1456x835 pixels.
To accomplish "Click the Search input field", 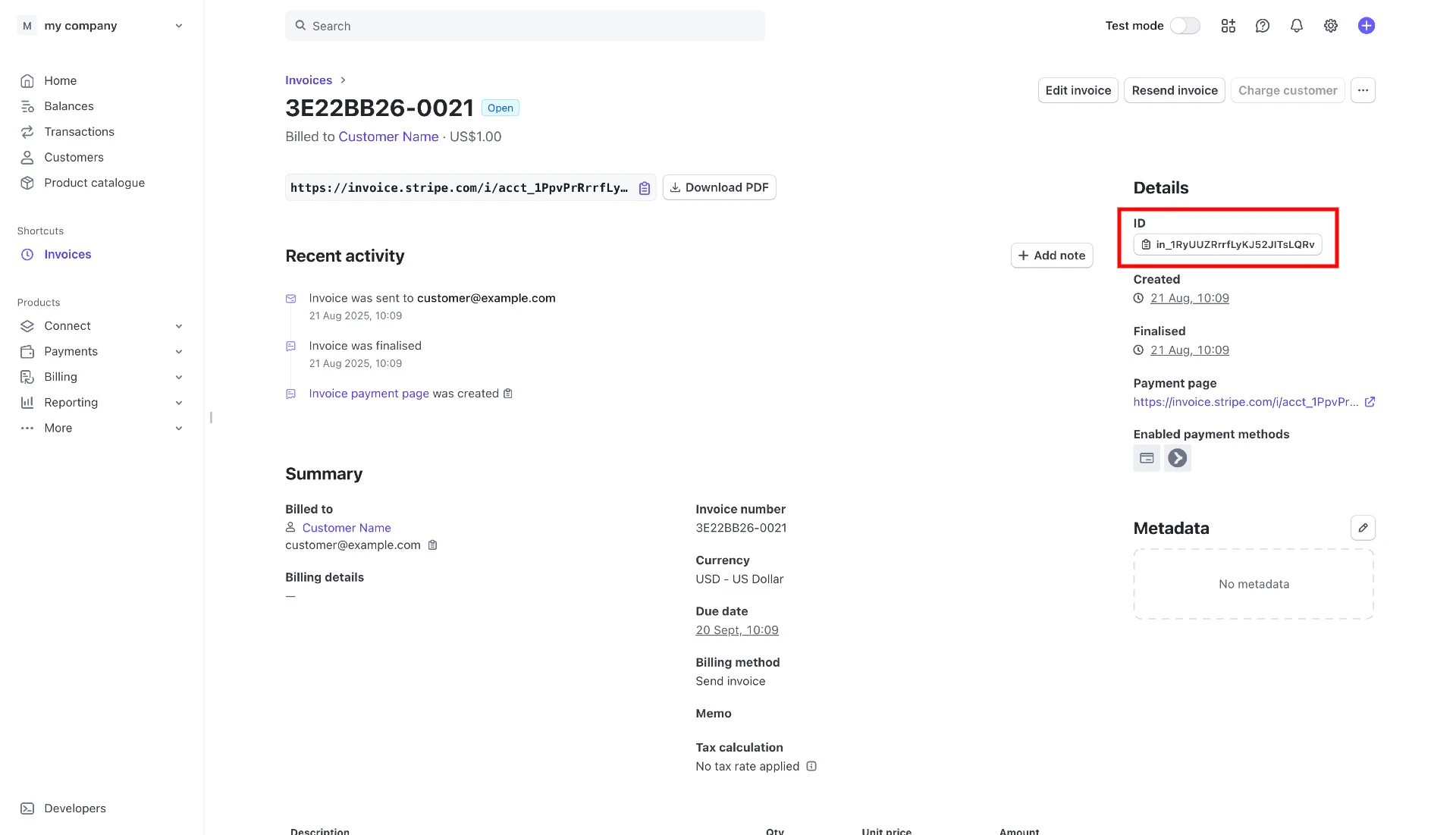I will [x=525, y=26].
